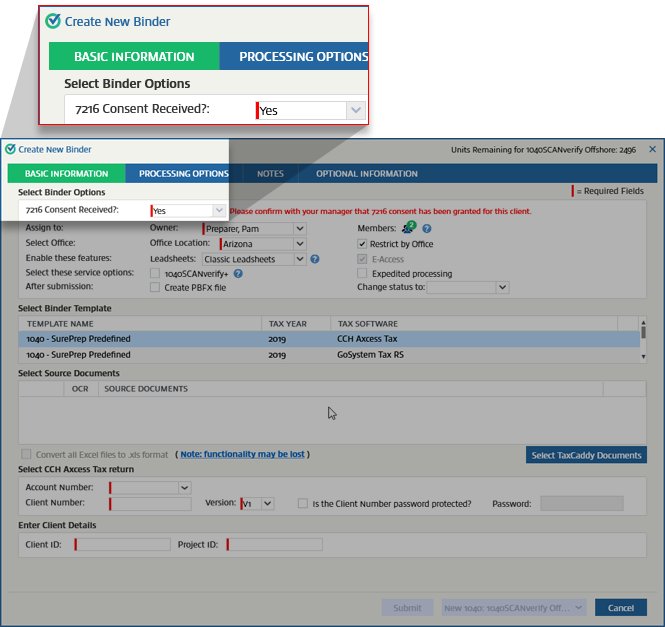
Task: Open the Owner dropdown showing Preparer, Pam
Action: coord(300,229)
